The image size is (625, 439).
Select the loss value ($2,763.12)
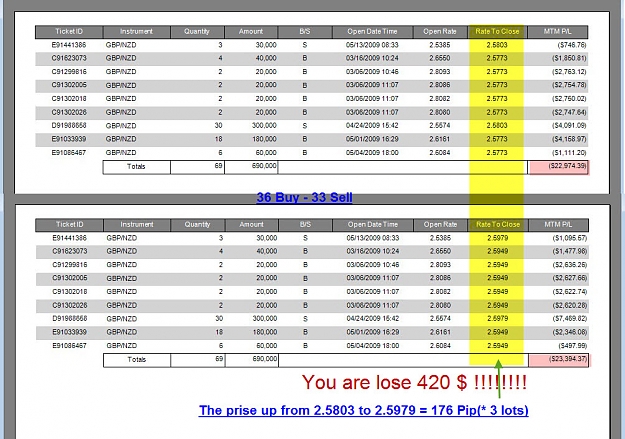point(569,72)
